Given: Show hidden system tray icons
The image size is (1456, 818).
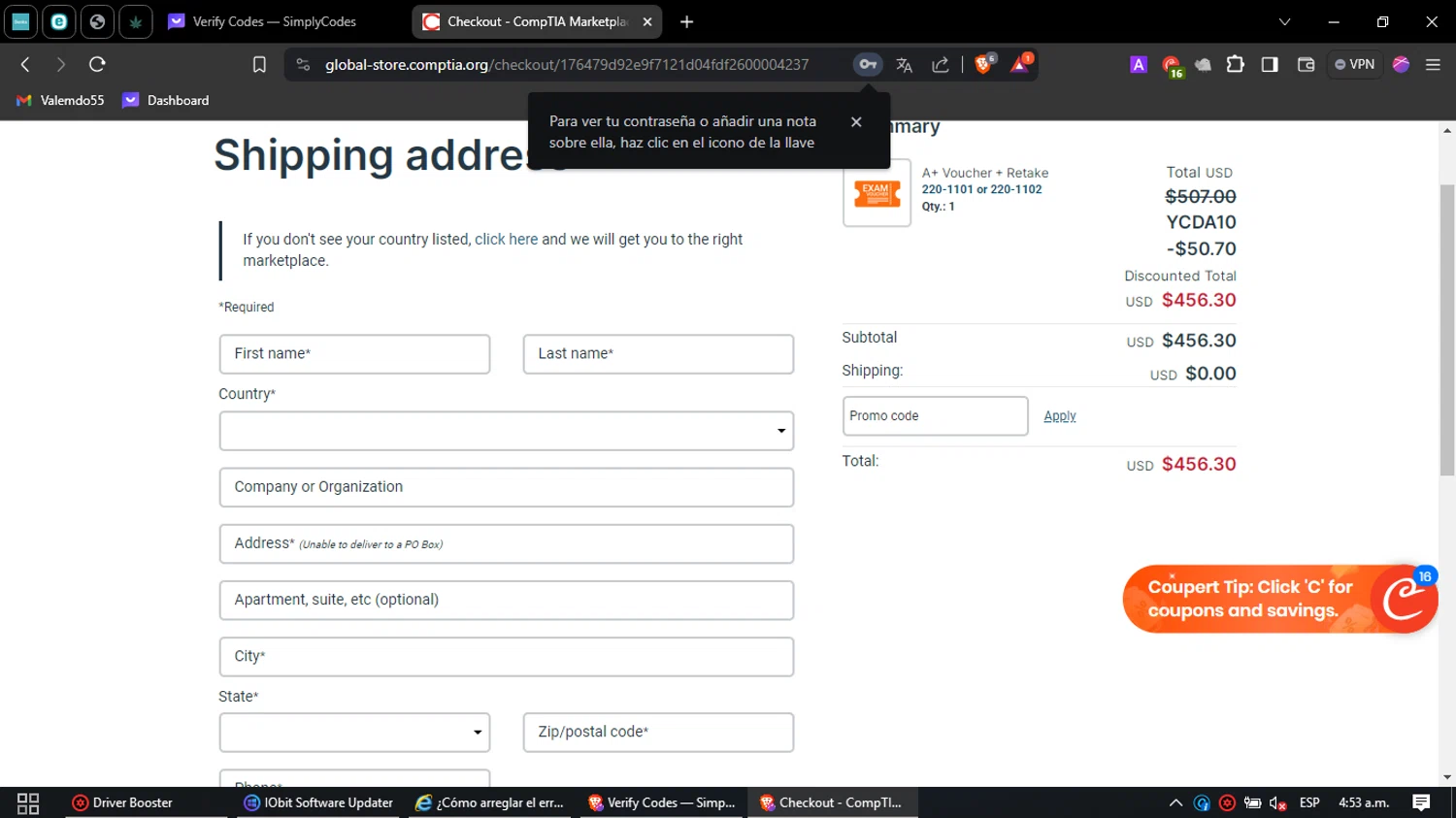Looking at the screenshot, I should 1175,802.
